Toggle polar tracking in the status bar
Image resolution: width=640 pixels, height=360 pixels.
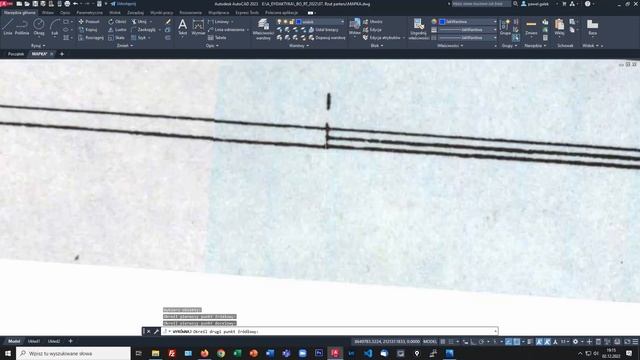click(482, 342)
